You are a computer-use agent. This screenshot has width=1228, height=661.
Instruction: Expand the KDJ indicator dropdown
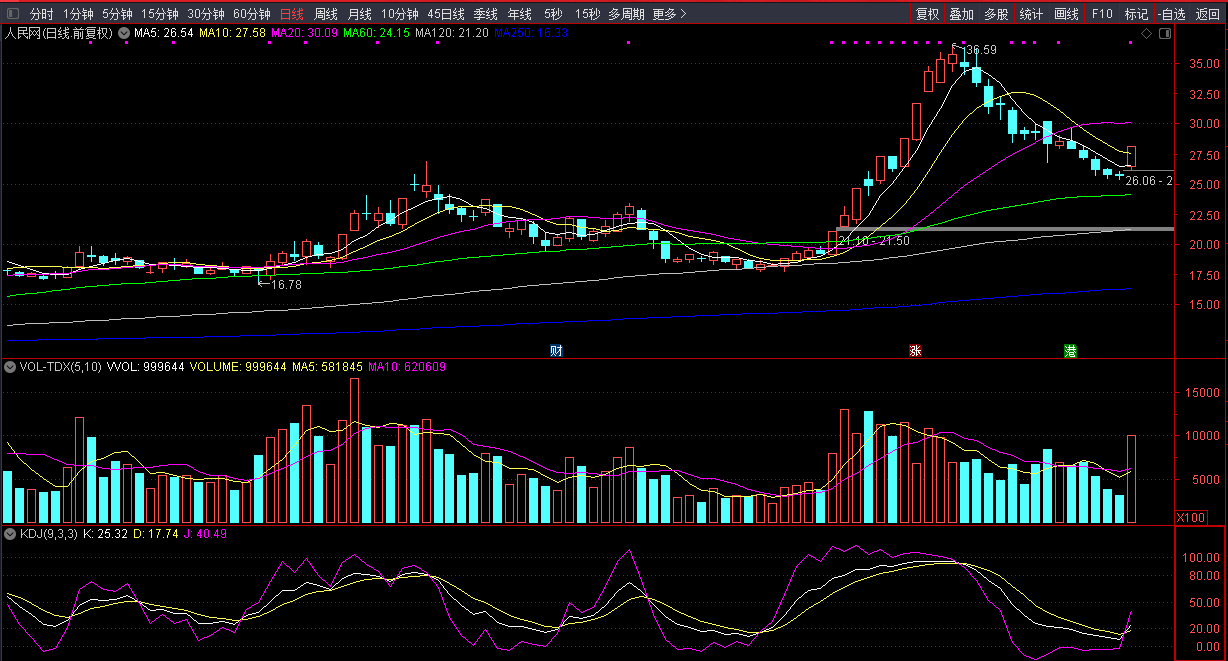(10, 534)
